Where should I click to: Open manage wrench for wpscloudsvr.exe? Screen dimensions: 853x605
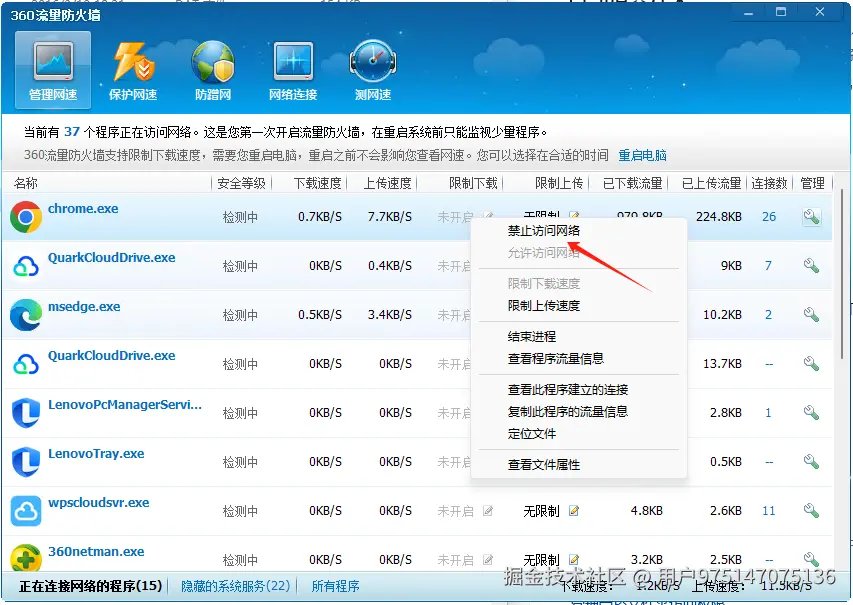tap(812, 510)
